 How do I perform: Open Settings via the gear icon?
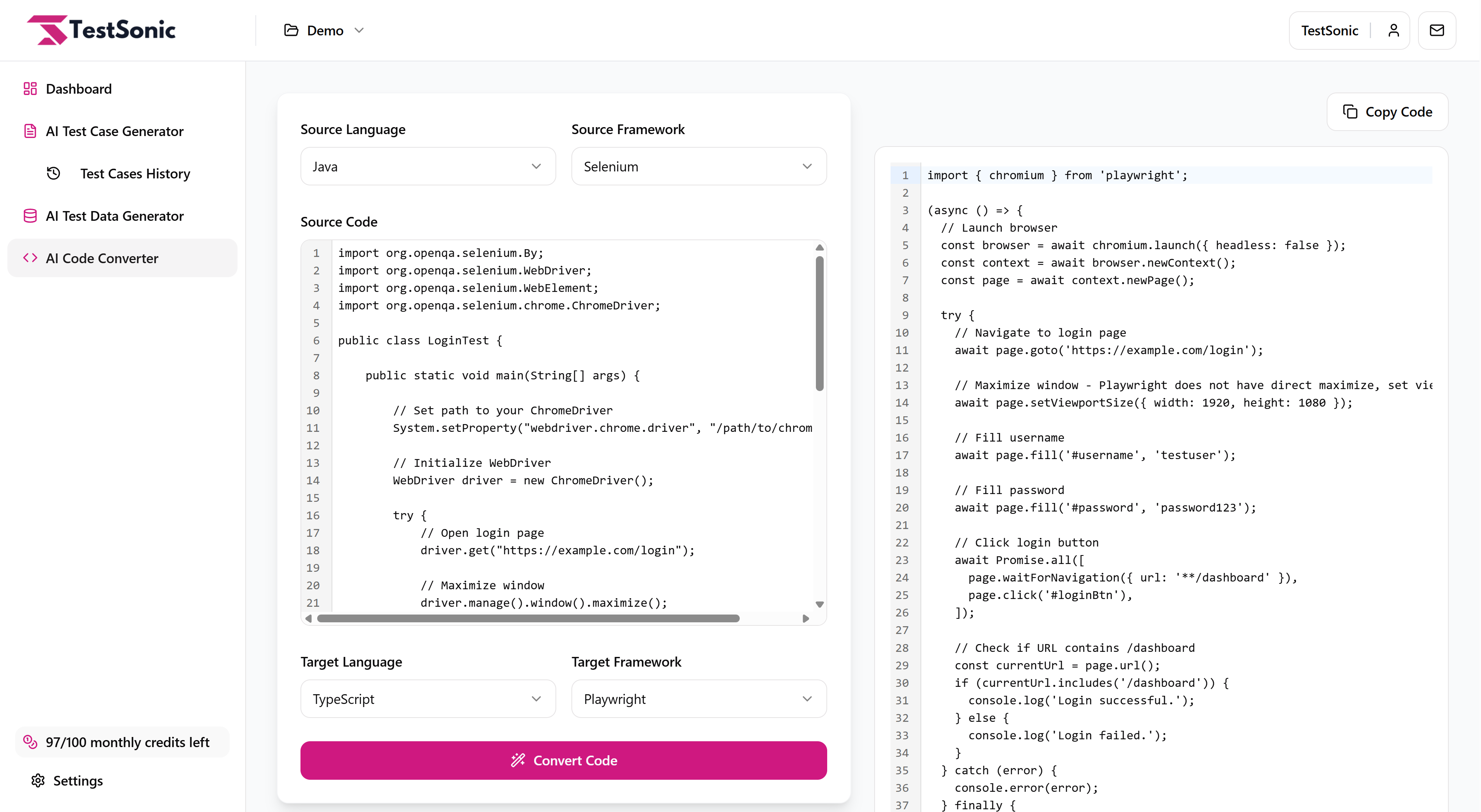[x=37, y=781]
